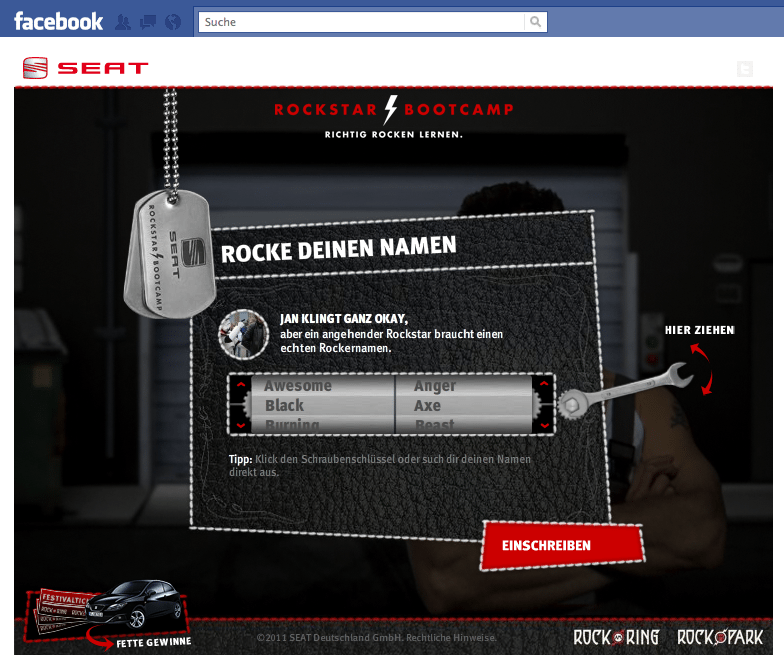Select 'Awesome' in the first name reel
The image size is (784, 666).
point(298,386)
